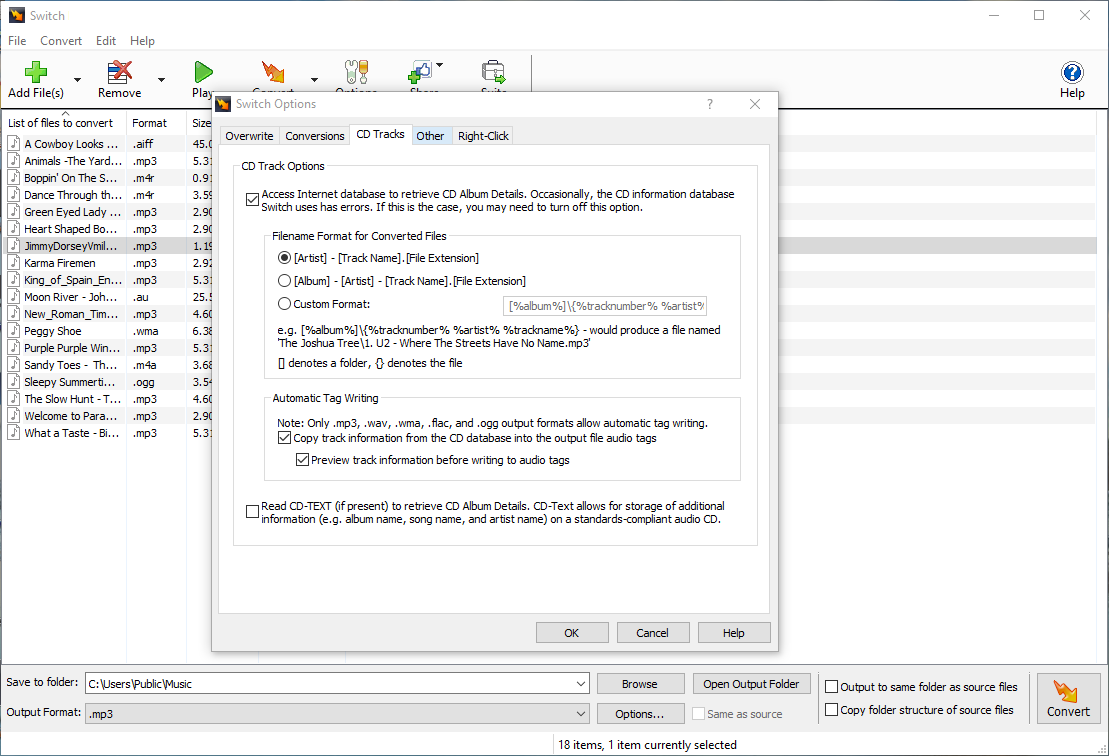Click the Convert toolbar icon
This screenshot has width=1109, height=756.
pos(272,71)
